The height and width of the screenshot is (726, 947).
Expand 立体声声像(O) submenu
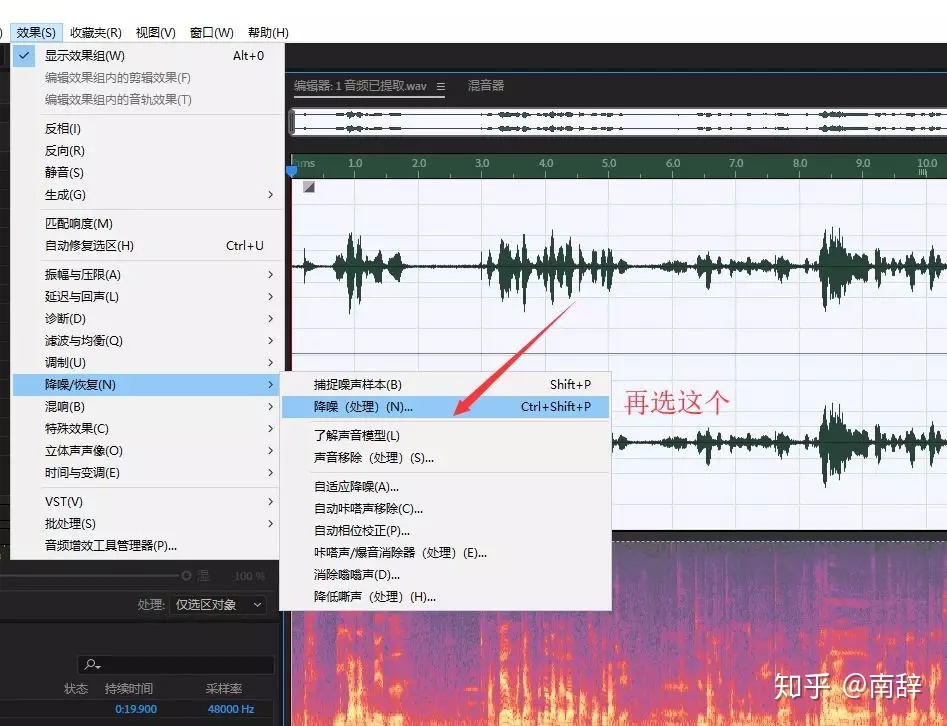coord(146,451)
